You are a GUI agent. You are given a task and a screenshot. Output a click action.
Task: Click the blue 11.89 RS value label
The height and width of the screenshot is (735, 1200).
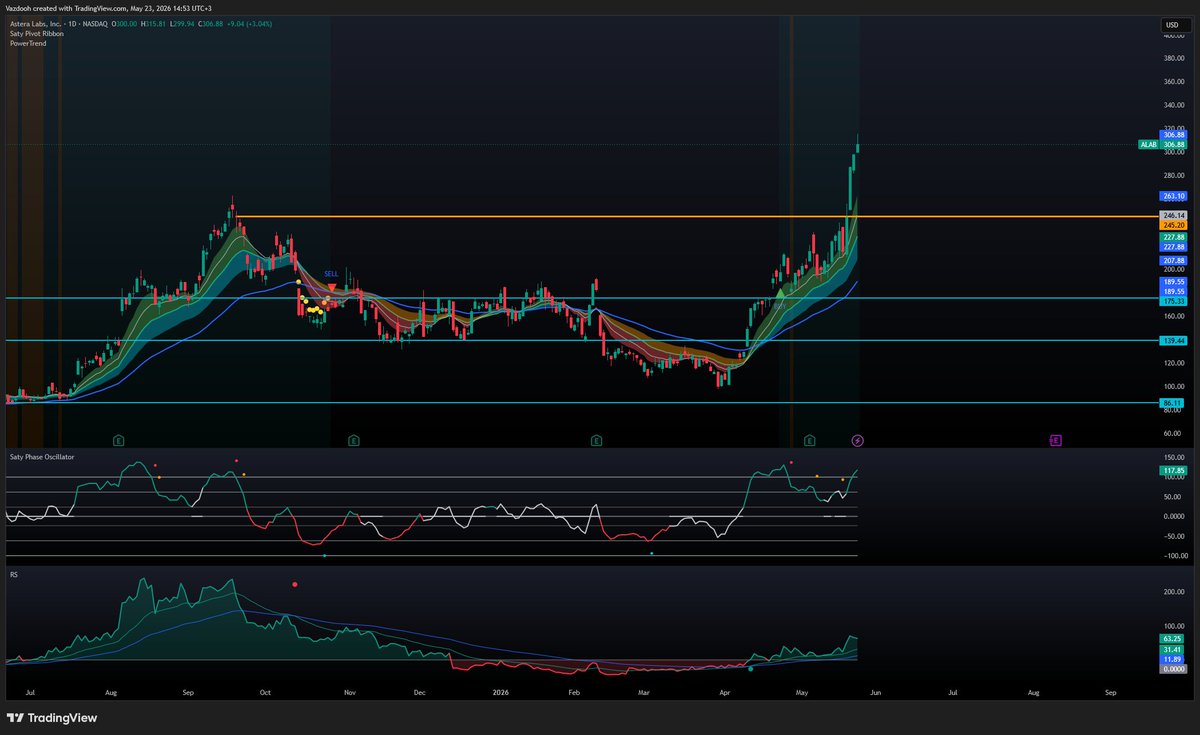click(1173, 660)
